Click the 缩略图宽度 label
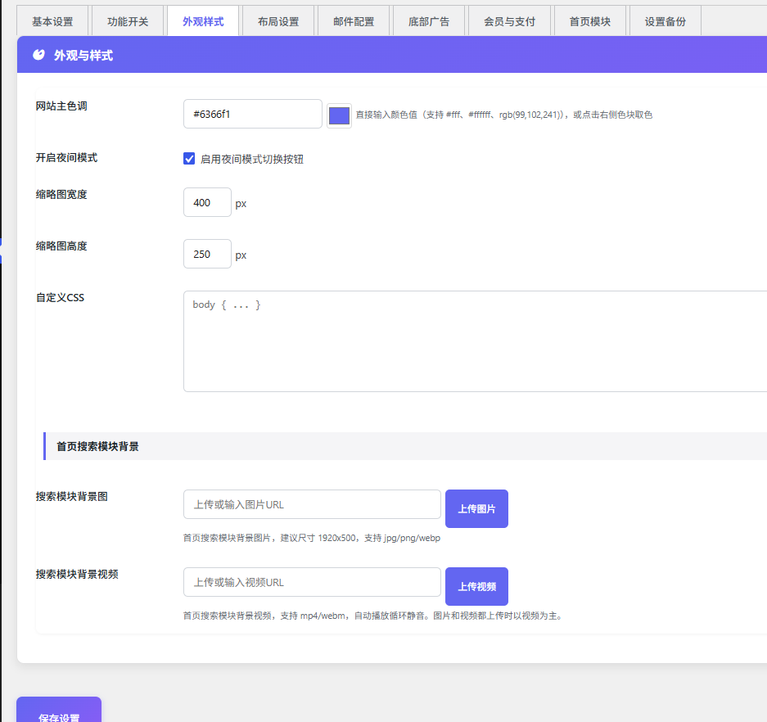The height and width of the screenshot is (722, 767). coord(62,195)
